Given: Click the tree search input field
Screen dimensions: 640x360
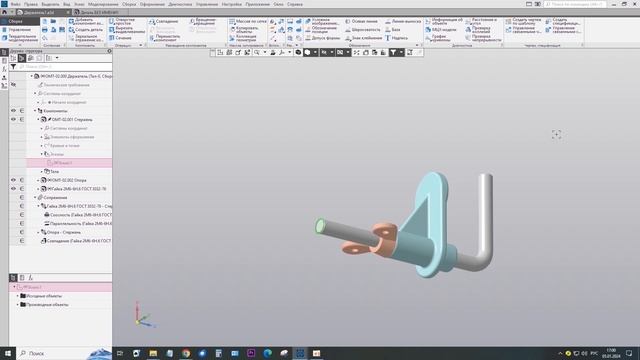Looking at the screenshot, I should 65,67.
